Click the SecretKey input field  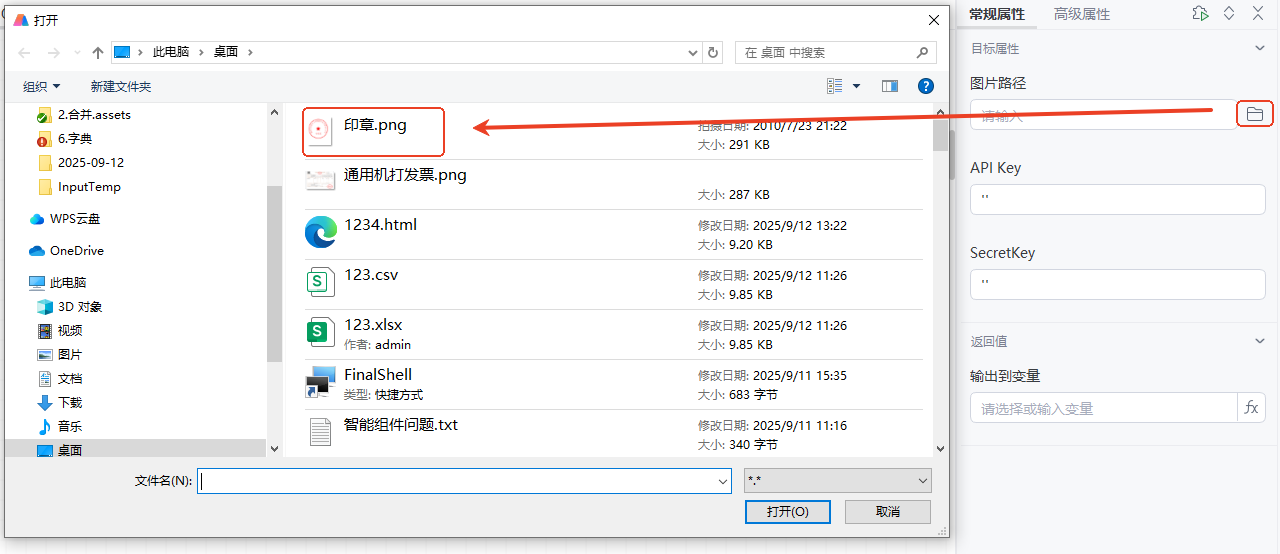tap(1117, 284)
